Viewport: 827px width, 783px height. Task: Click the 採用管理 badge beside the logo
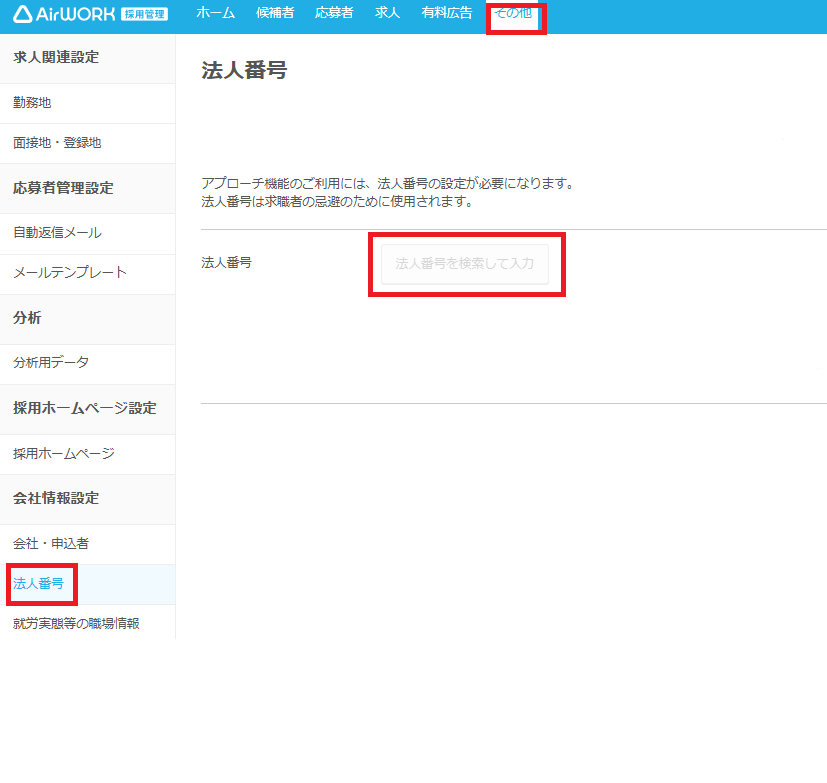coord(144,15)
